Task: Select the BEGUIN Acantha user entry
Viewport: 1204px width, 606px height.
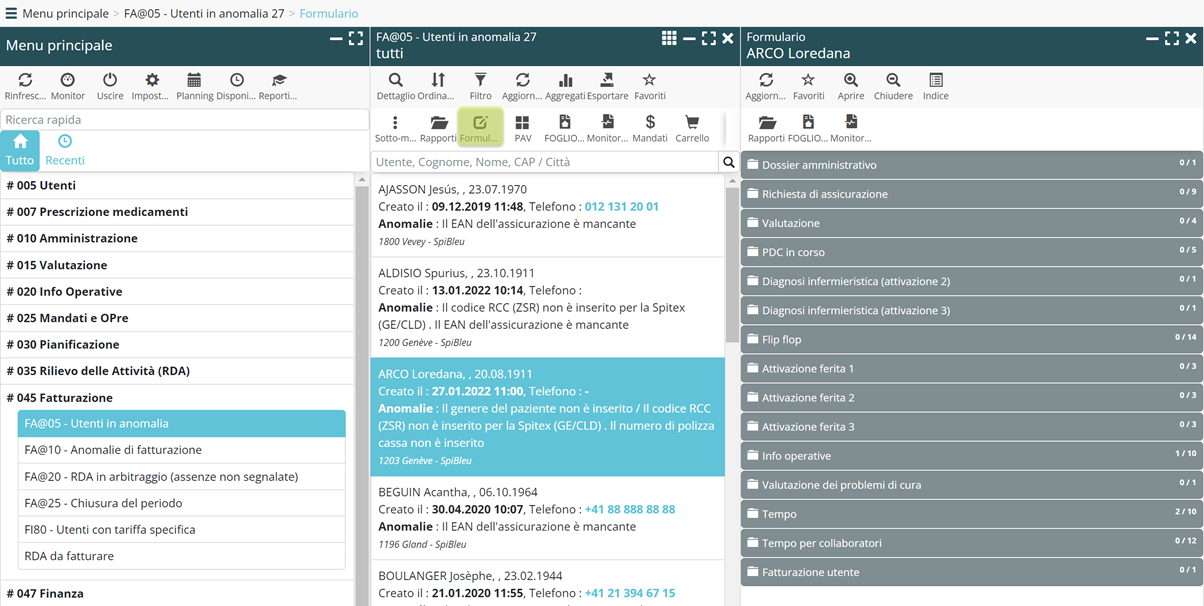Action: tap(547, 518)
